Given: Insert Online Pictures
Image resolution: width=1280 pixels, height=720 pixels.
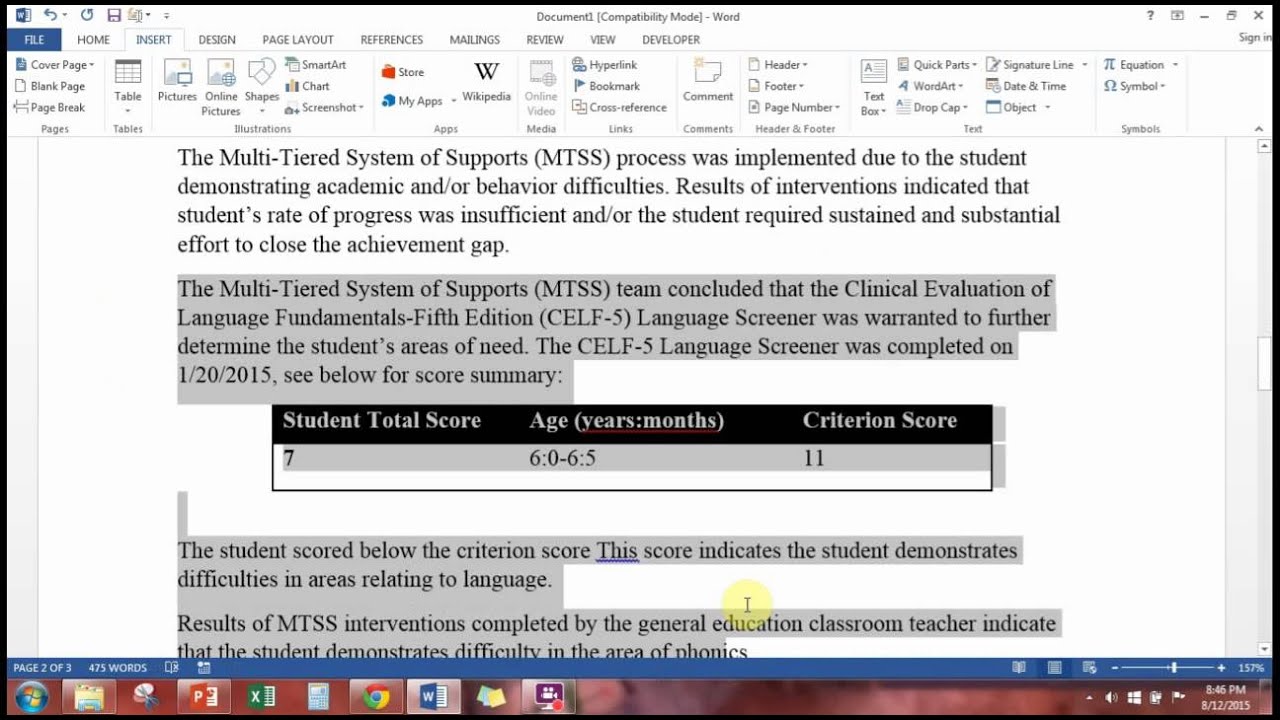Looking at the screenshot, I should (221, 87).
